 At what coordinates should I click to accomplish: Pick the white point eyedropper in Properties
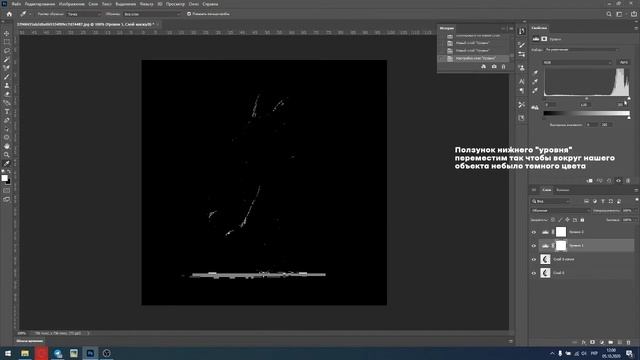pyautogui.click(x=535, y=91)
